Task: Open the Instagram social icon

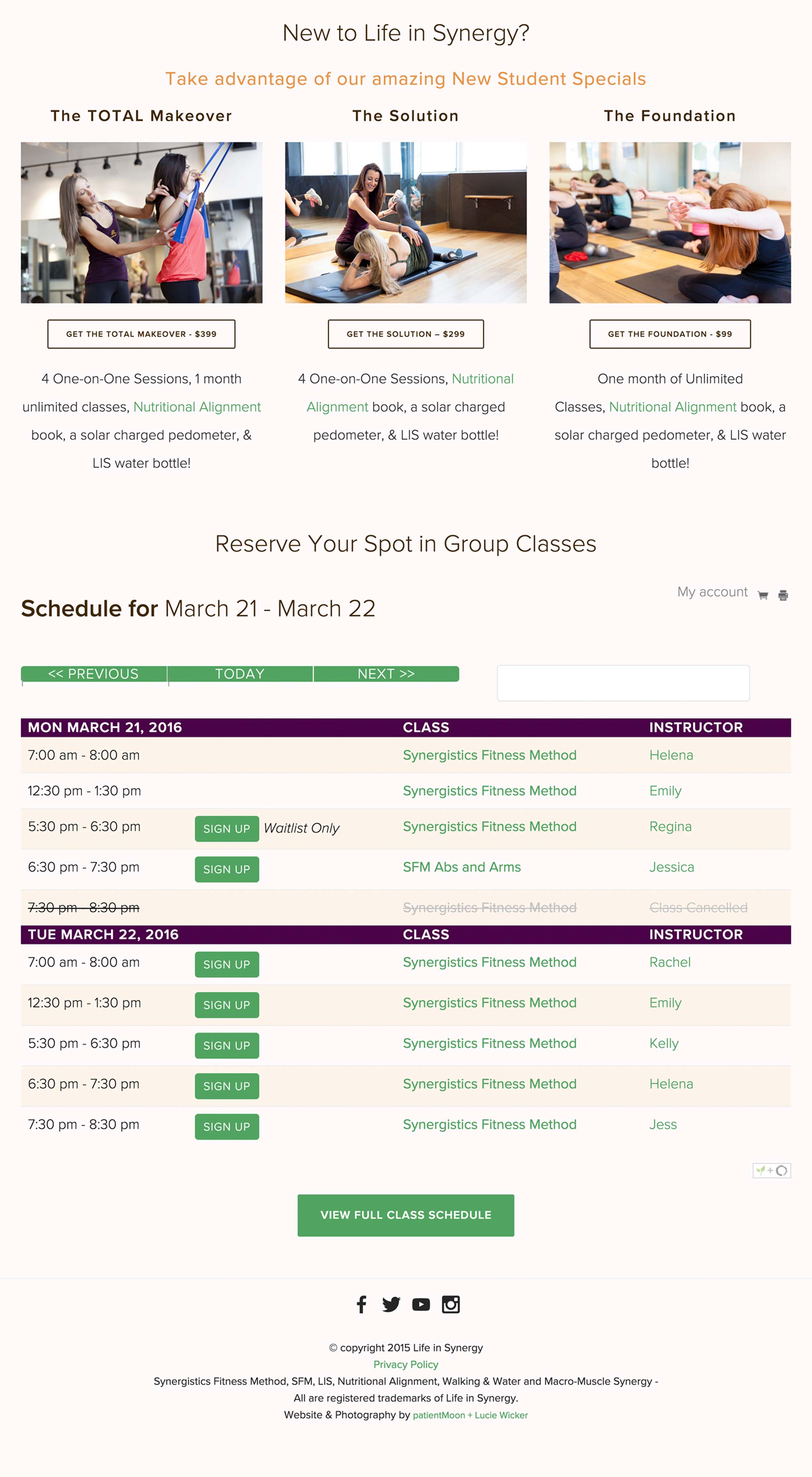Action: coord(450,1304)
